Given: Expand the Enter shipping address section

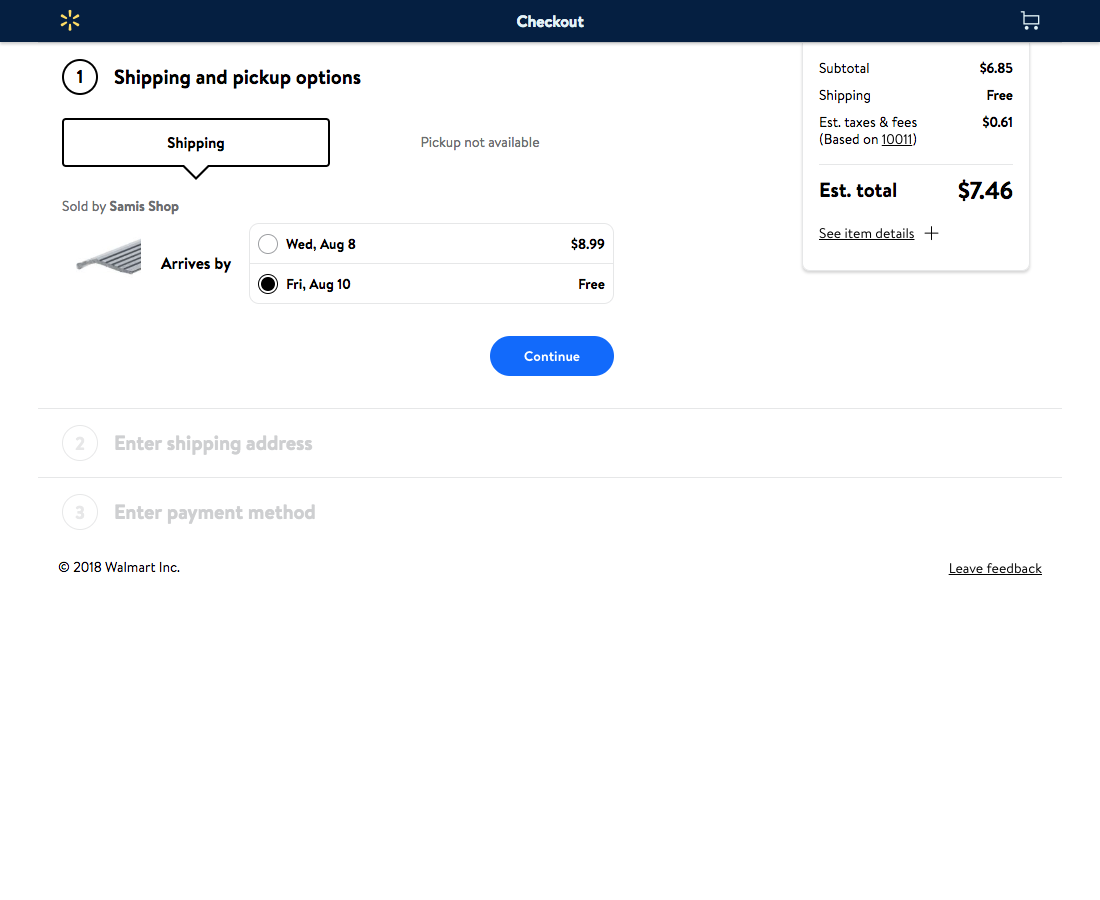Looking at the screenshot, I should click(x=213, y=443).
